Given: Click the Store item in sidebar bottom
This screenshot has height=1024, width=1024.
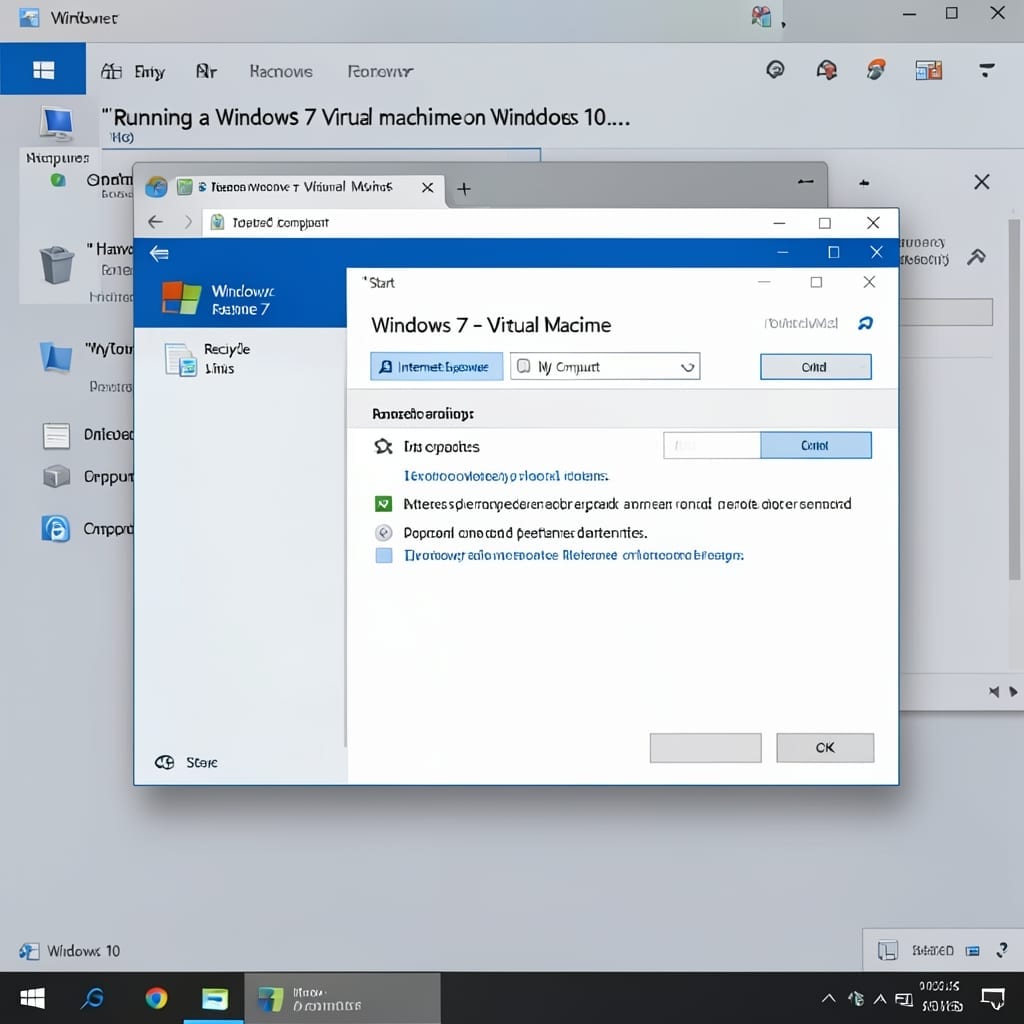Looking at the screenshot, I should 186,762.
